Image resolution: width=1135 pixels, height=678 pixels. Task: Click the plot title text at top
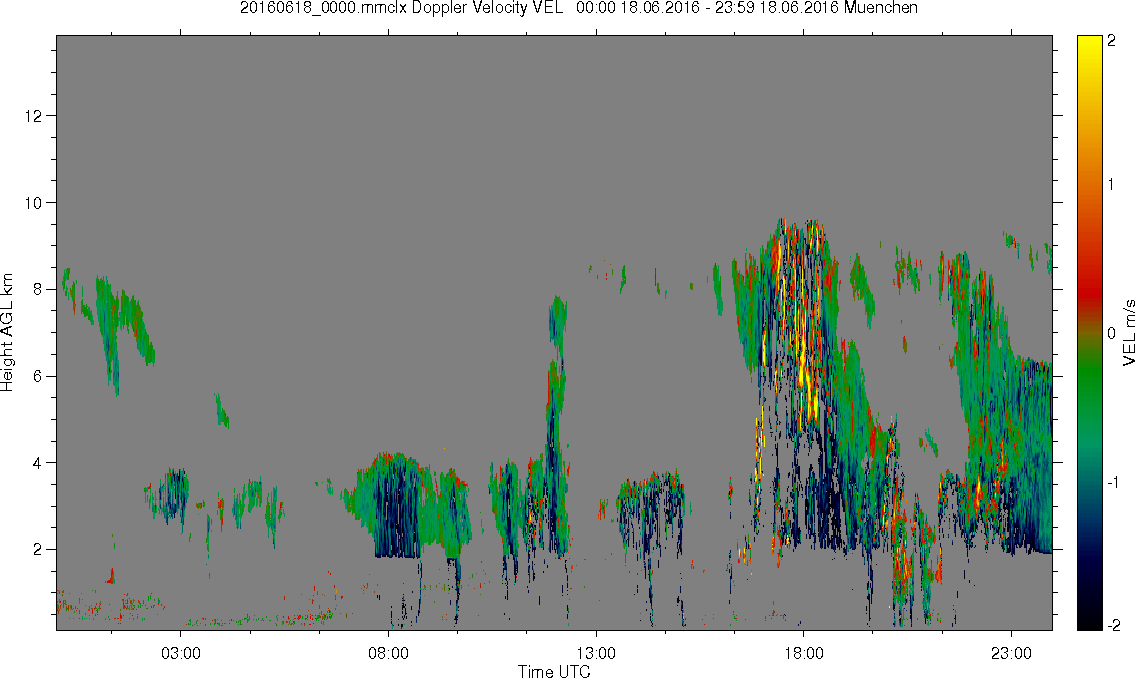[579, 8]
